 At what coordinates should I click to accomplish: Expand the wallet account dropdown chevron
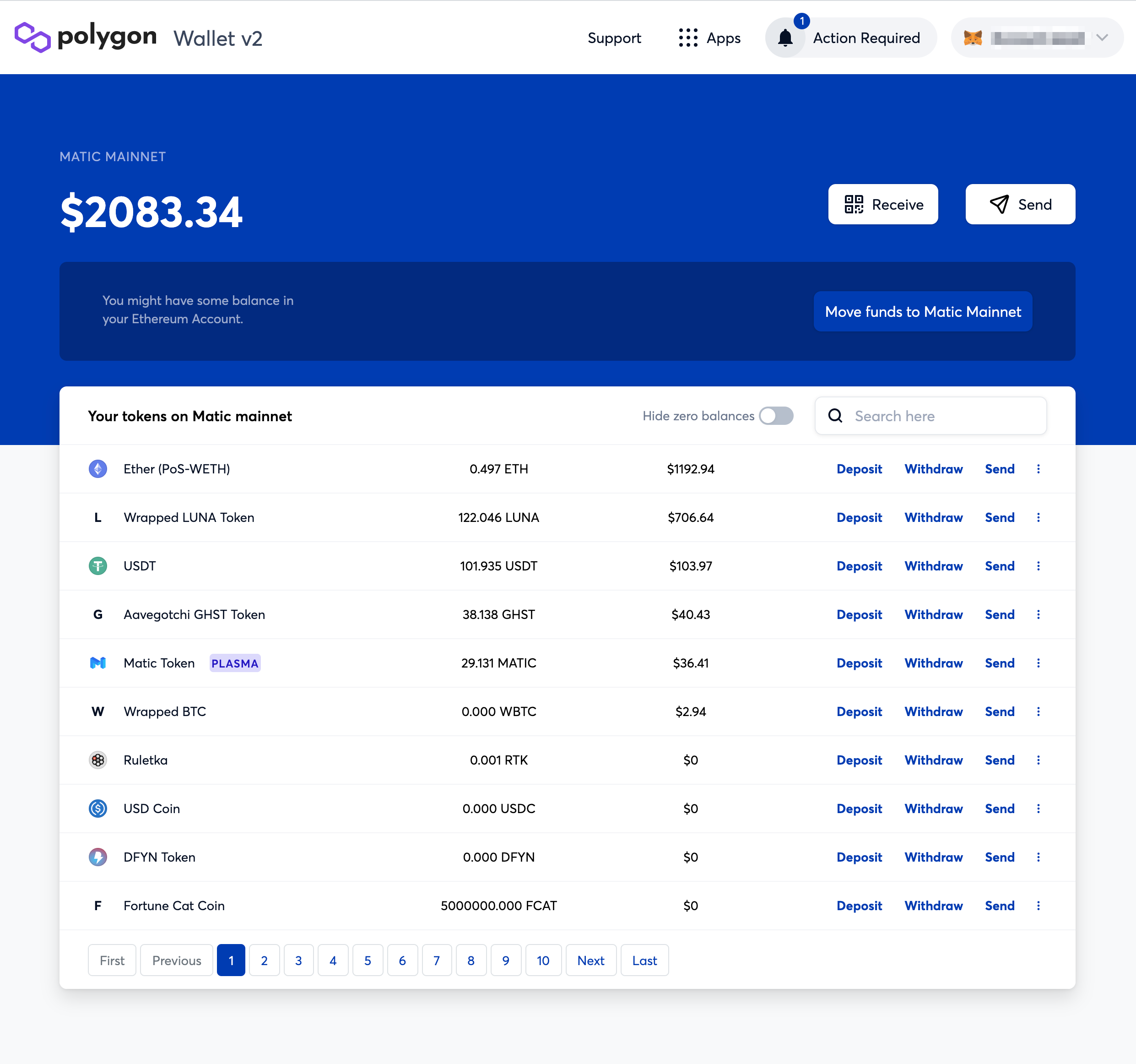click(x=1102, y=38)
